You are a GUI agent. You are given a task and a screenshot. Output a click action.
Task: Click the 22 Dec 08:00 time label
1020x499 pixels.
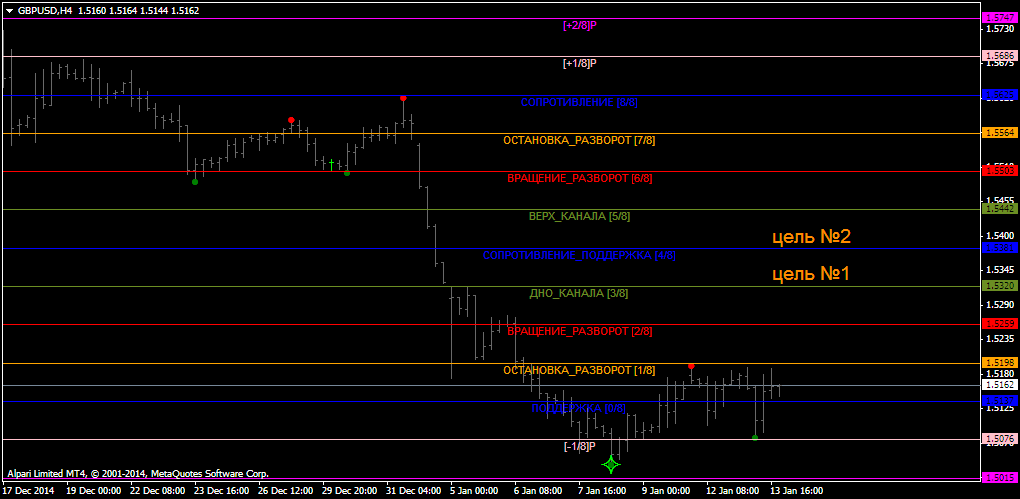(157, 491)
